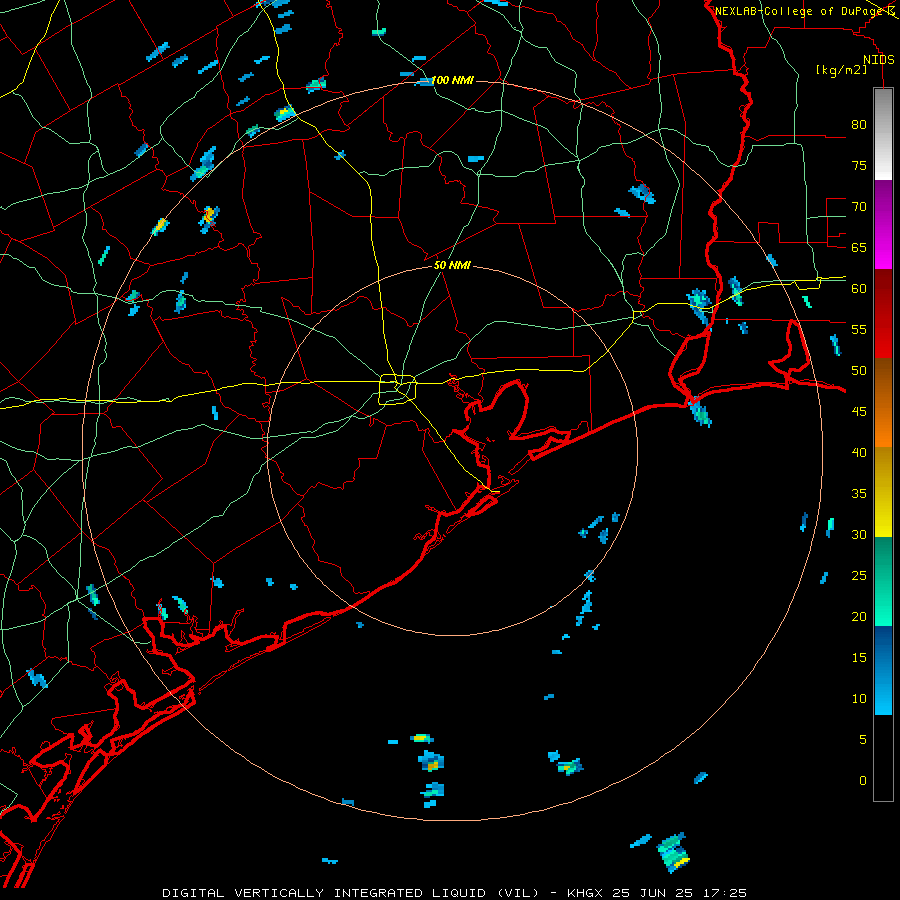Click the "[kg/m2]" units label
The width and height of the screenshot is (900, 900).
(x=841, y=70)
